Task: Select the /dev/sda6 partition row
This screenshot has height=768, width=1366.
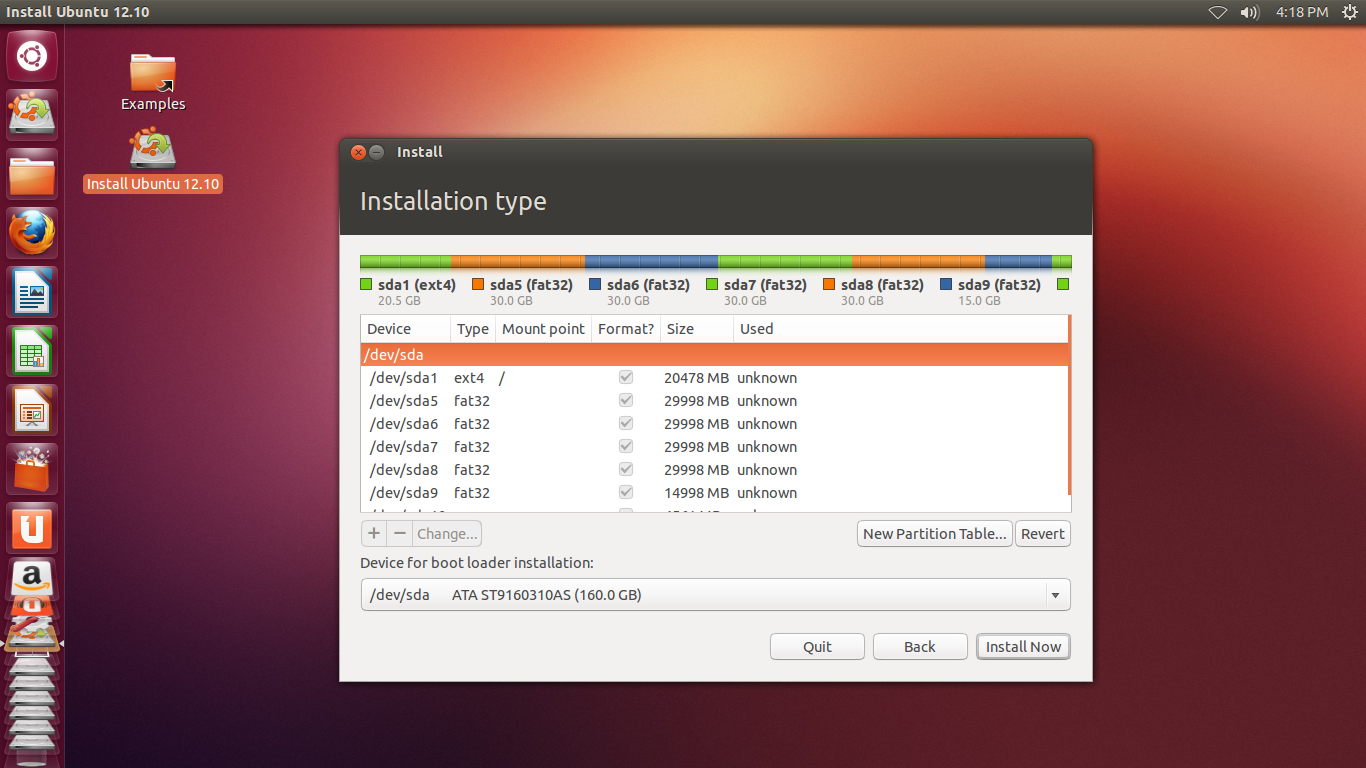Action: (714, 424)
